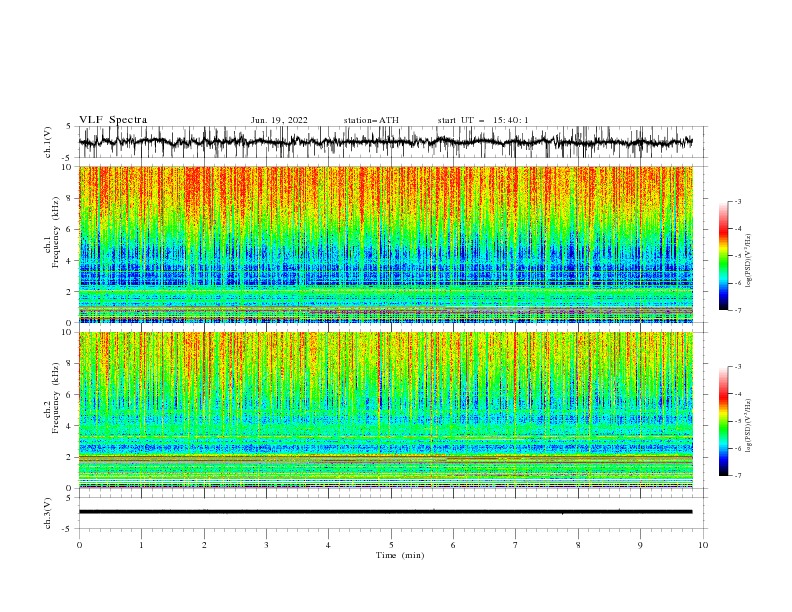Click the '-3' label on ch.1 color bar
This screenshot has width=792, height=612.
point(738,201)
